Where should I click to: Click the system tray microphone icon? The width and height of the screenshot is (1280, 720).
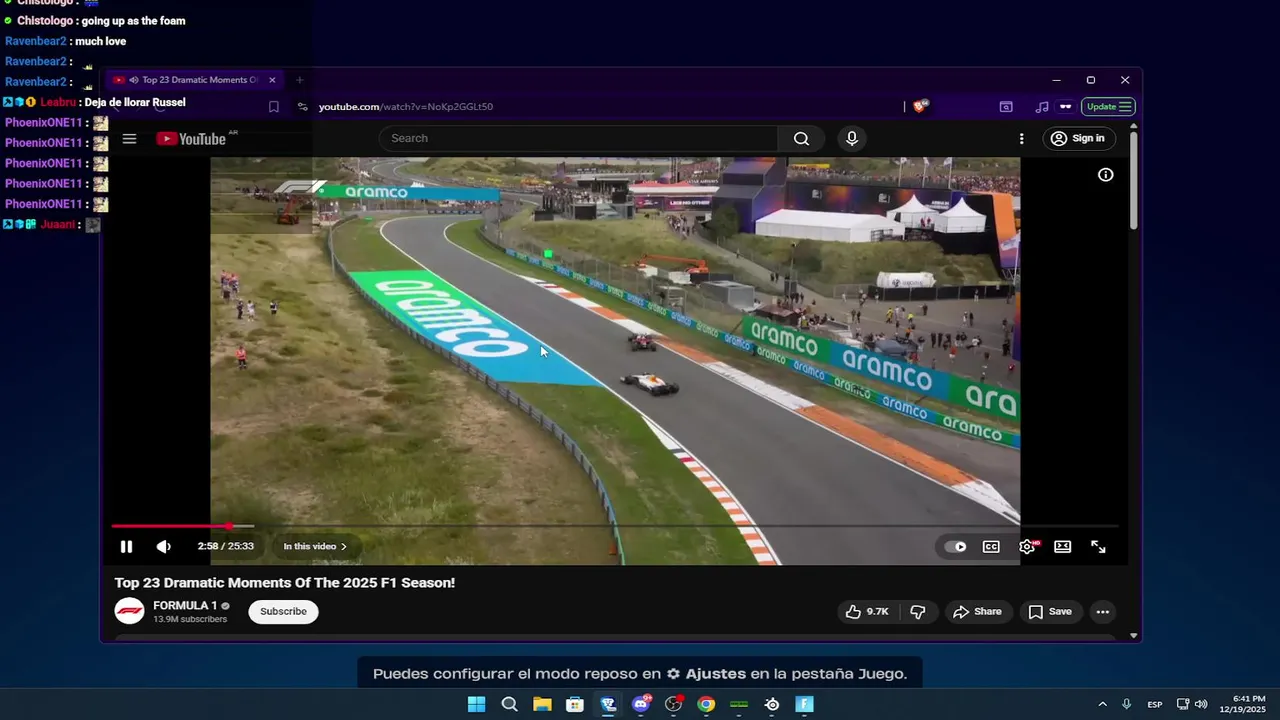point(1127,704)
